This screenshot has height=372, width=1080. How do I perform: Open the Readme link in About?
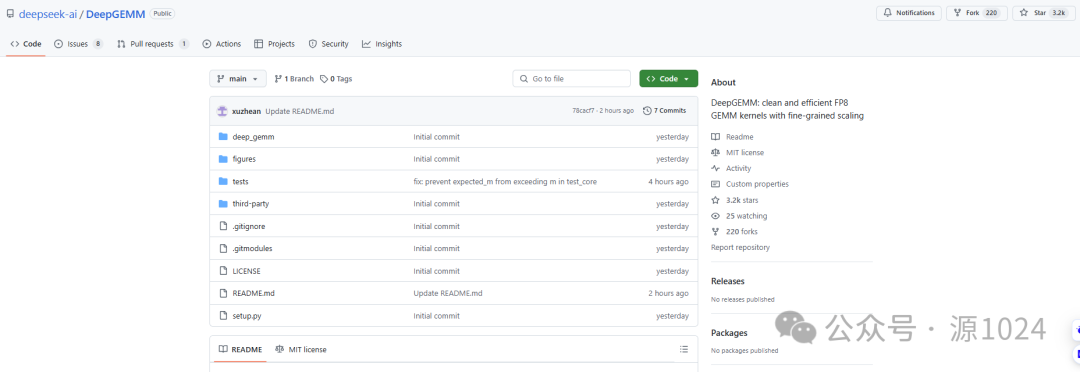click(732, 137)
